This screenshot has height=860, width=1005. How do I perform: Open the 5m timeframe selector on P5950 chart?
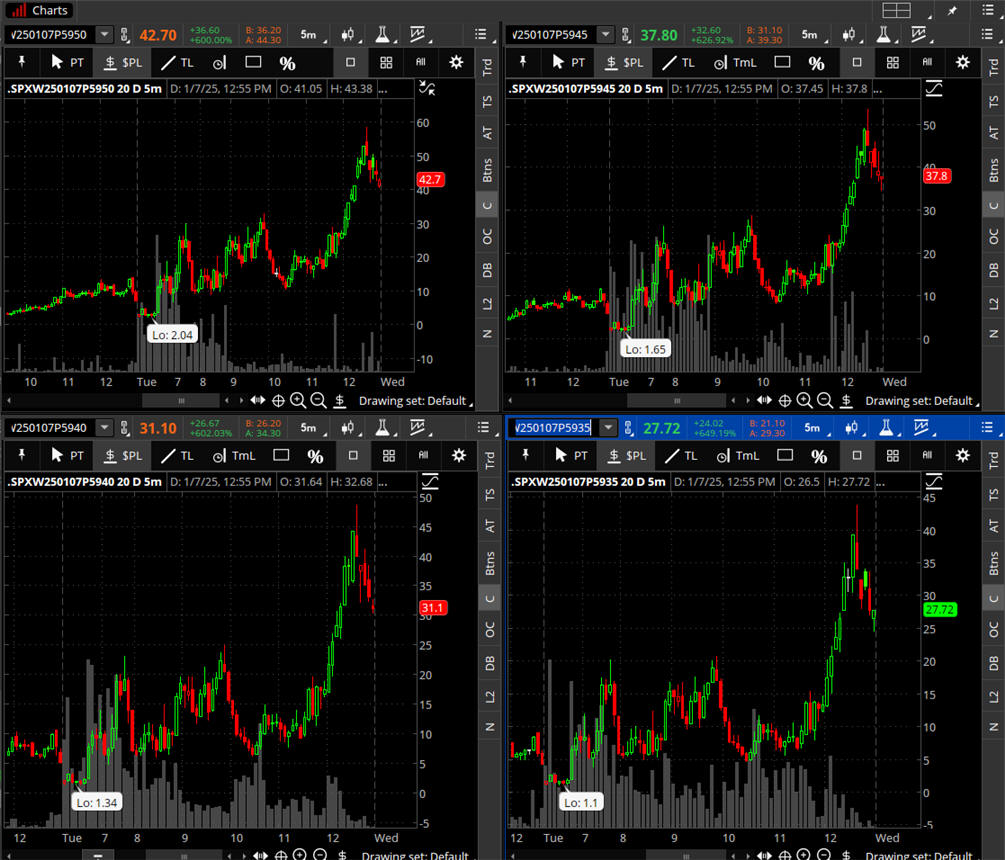(310, 35)
